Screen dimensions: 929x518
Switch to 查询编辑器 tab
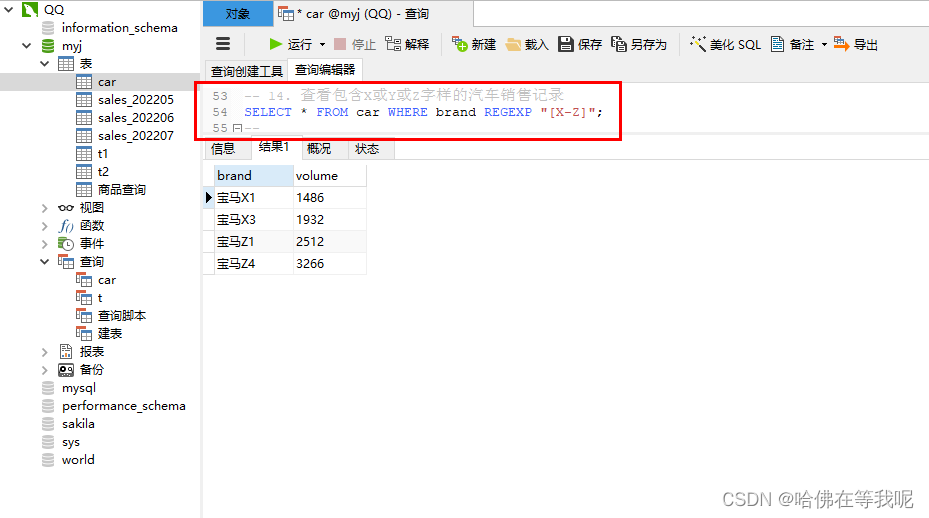[325, 70]
